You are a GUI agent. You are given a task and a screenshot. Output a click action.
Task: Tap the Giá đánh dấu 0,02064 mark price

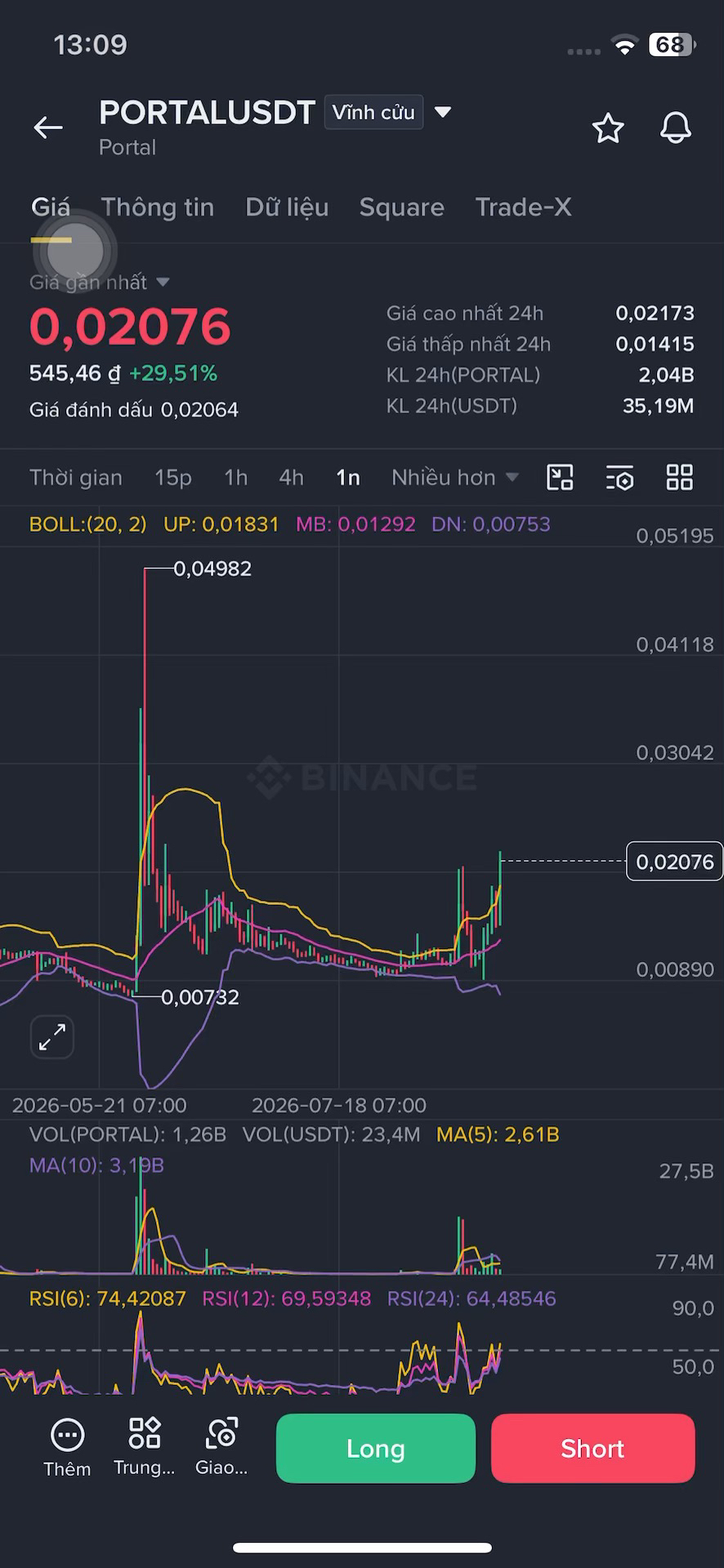point(134,410)
